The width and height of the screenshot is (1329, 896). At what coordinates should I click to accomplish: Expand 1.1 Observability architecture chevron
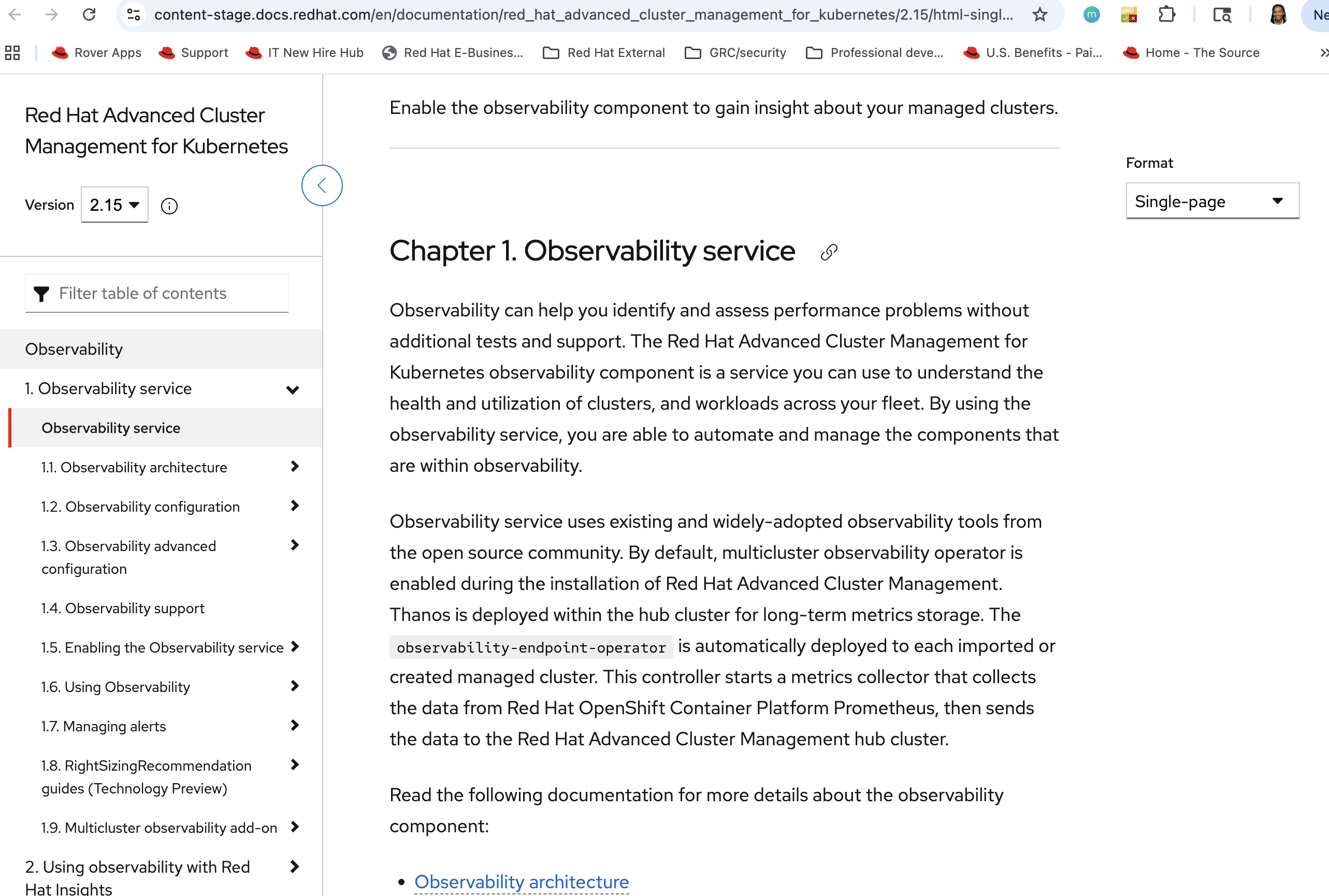click(294, 466)
